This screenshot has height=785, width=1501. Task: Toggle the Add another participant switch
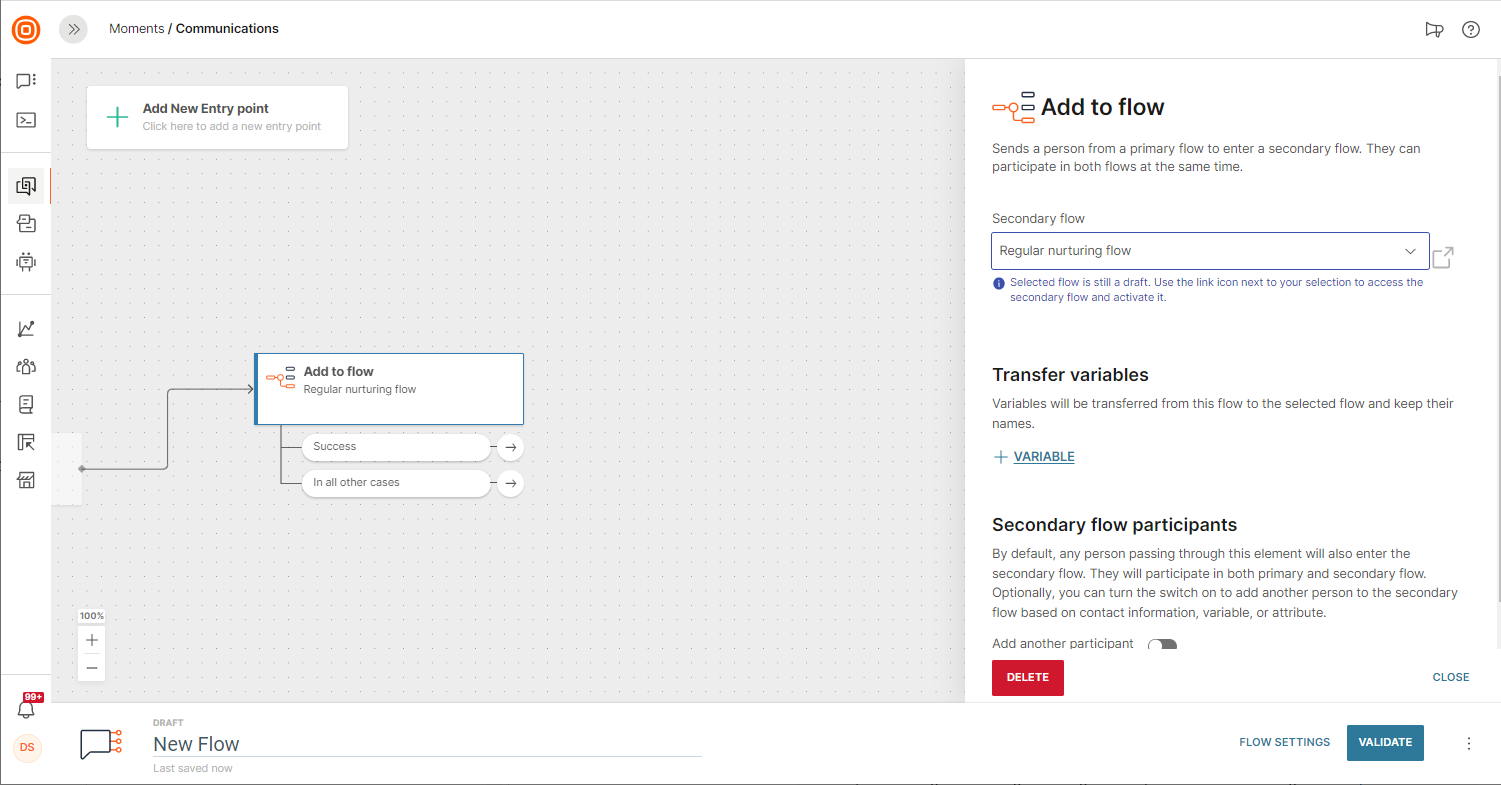click(1162, 645)
